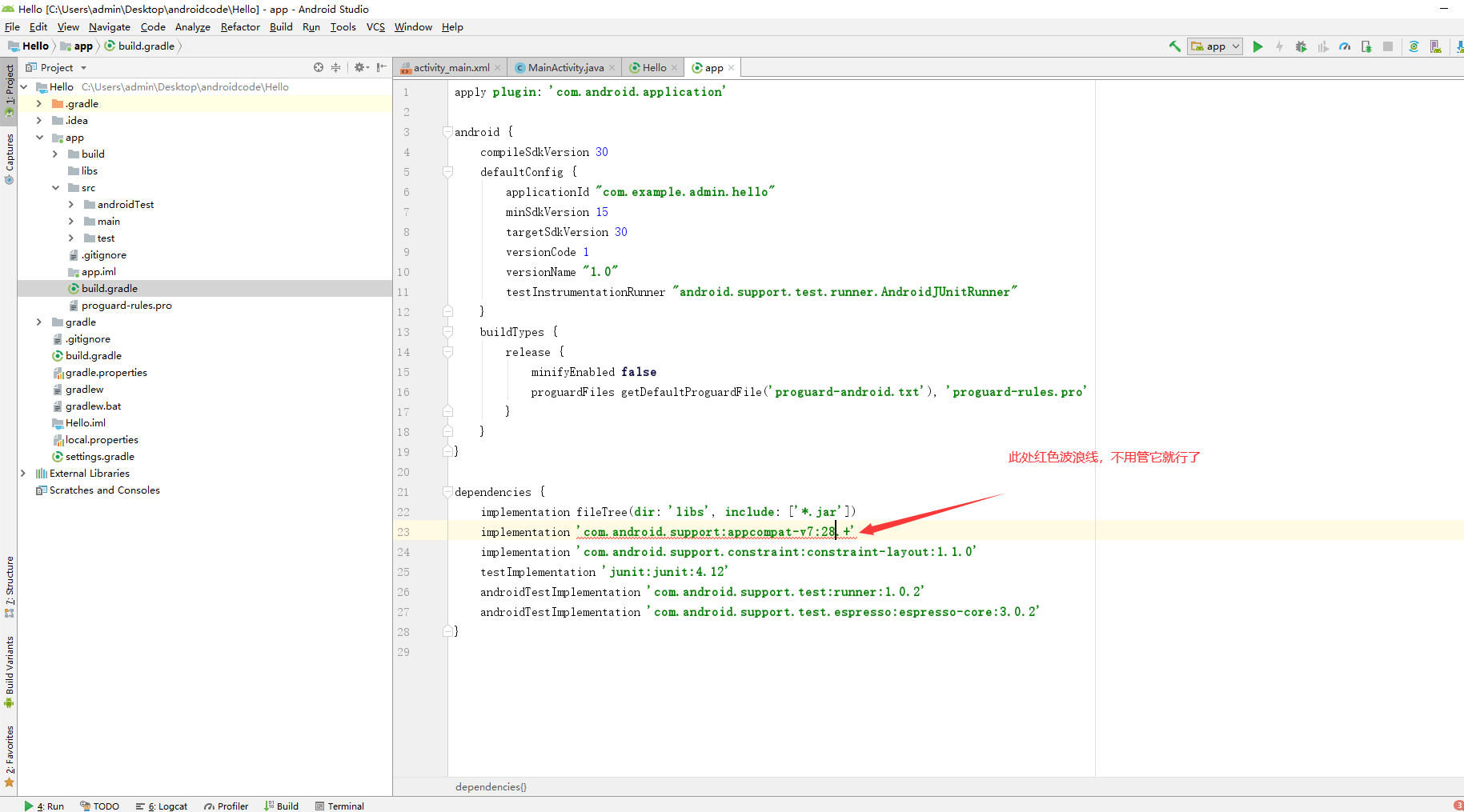Collapse the app module folder

tap(39, 137)
